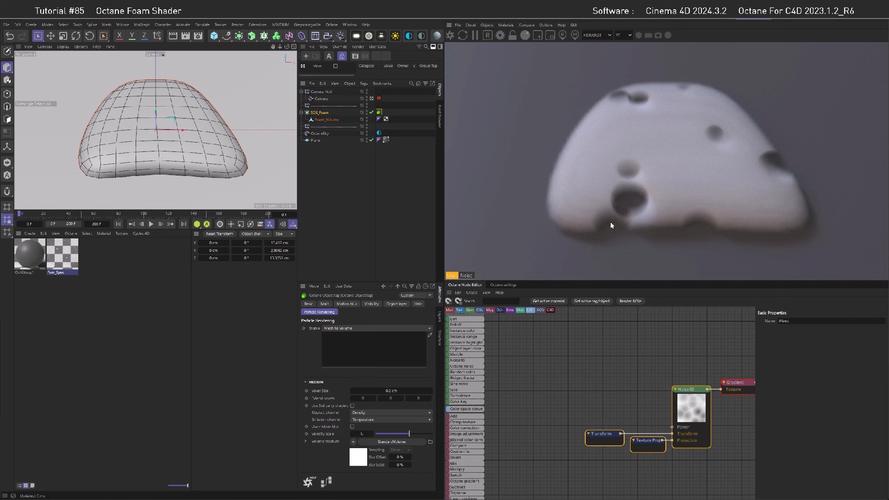Toggle the Y axis lock icon
The width and height of the screenshot is (889, 500).
pyautogui.click(x=132, y=36)
